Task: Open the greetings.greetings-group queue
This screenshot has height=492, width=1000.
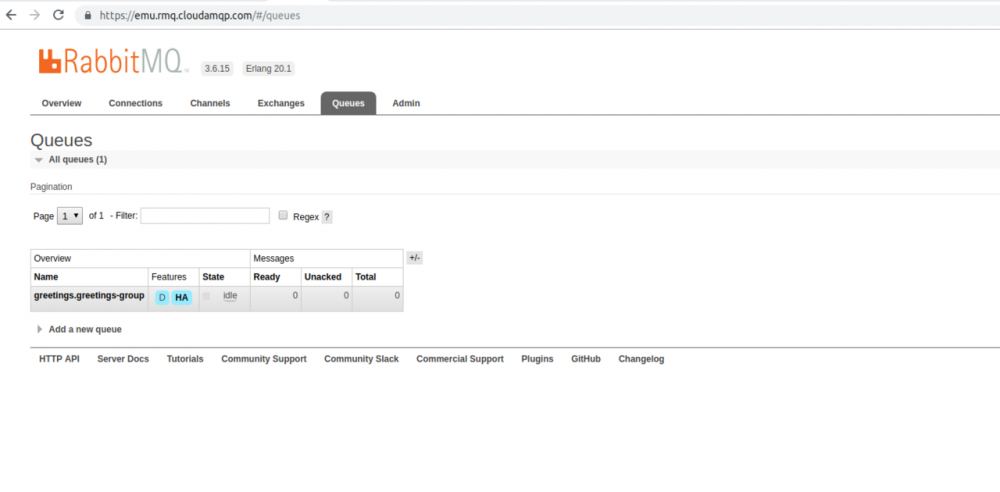Action: tap(89, 295)
